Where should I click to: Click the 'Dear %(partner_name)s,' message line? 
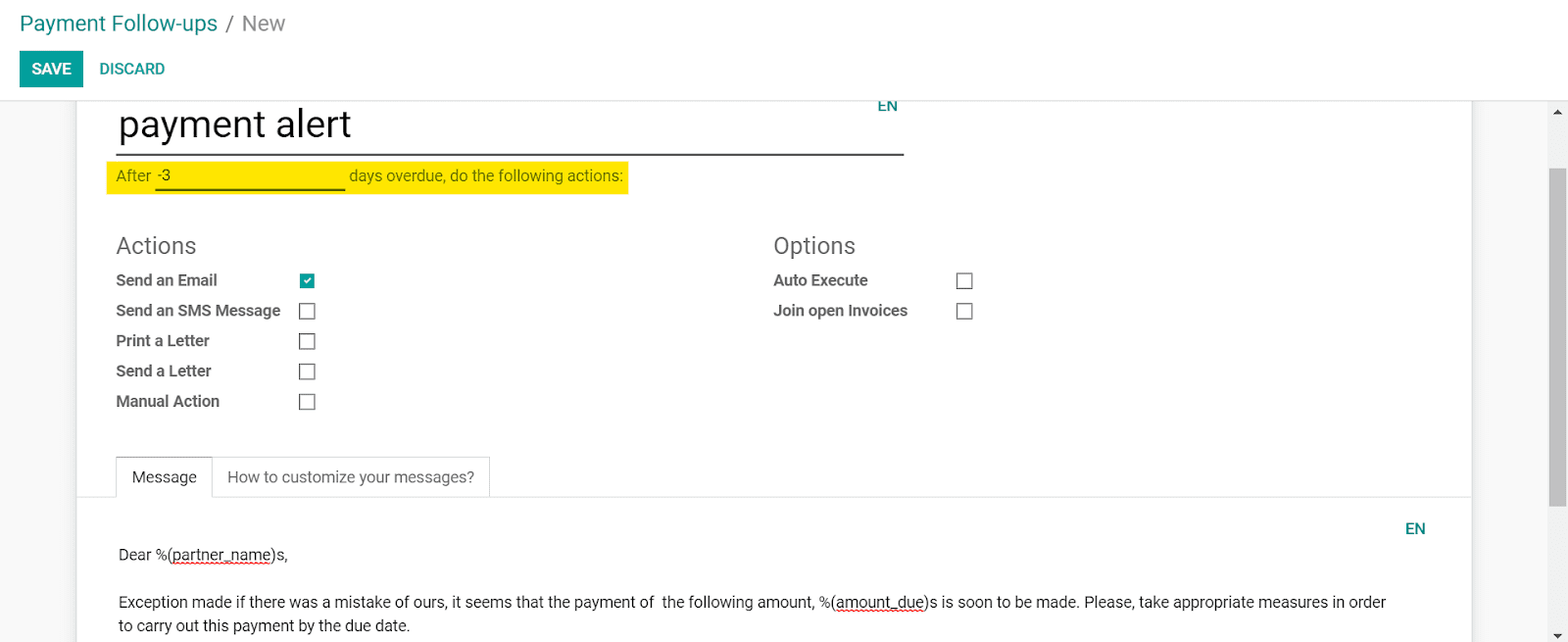click(203, 555)
